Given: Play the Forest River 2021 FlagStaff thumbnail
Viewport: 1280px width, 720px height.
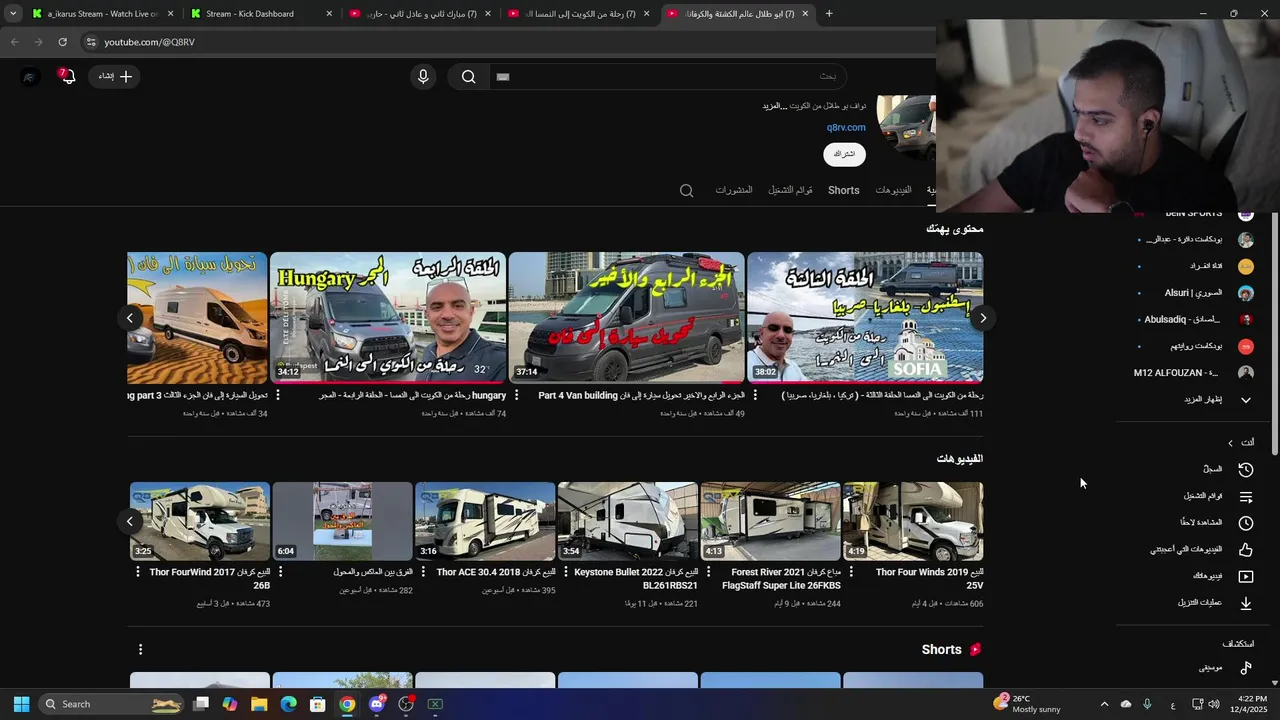Looking at the screenshot, I should pyautogui.click(x=770, y=521).
